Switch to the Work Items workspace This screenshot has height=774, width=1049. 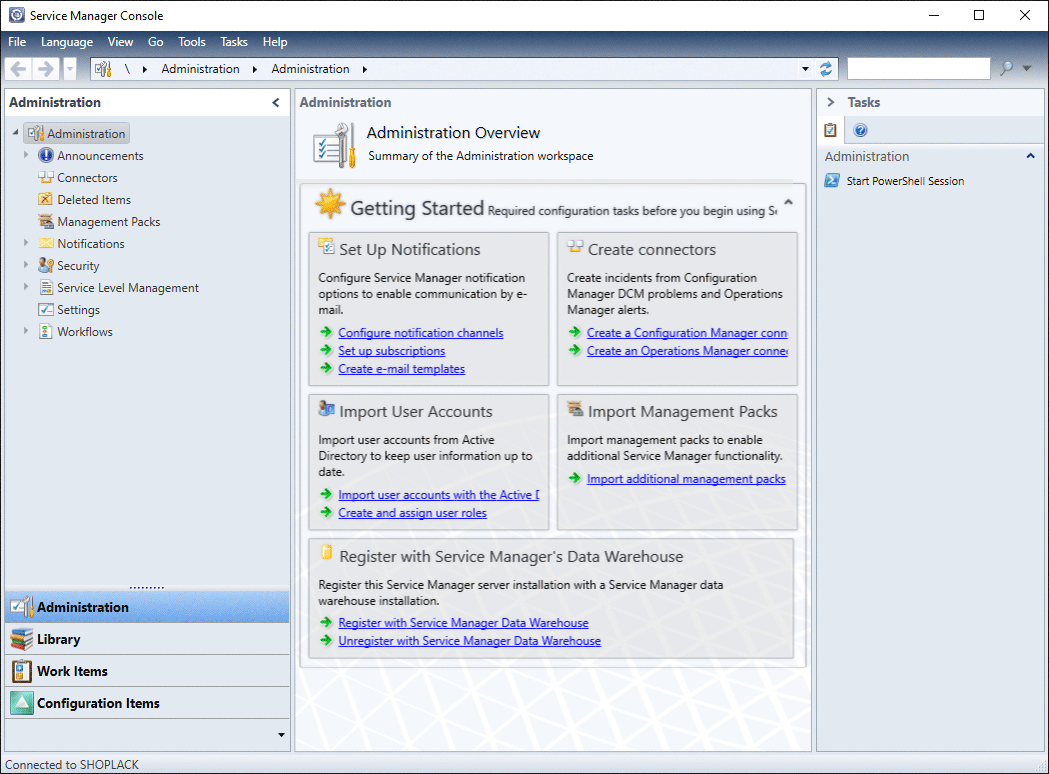click(x=147, y=671)
